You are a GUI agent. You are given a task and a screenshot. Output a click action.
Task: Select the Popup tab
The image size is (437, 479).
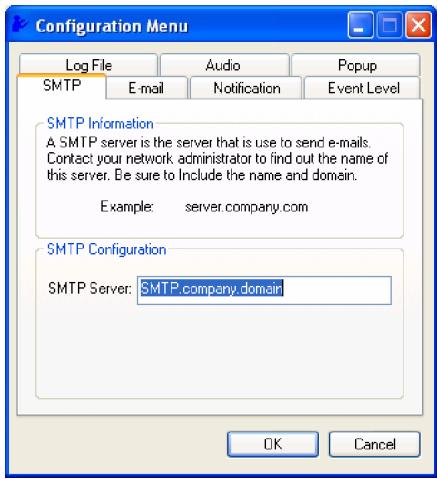356,65
